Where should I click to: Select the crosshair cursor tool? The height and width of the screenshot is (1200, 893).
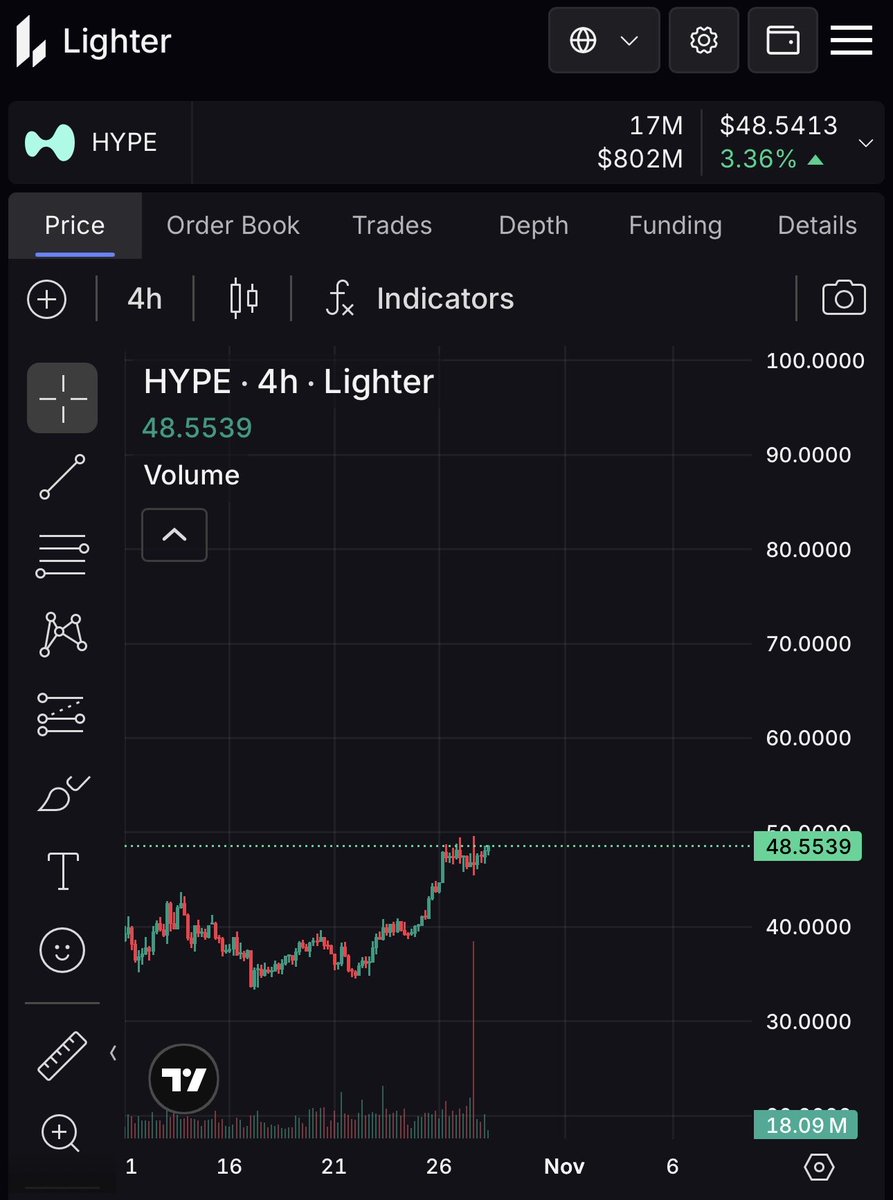tap(62, 398)
